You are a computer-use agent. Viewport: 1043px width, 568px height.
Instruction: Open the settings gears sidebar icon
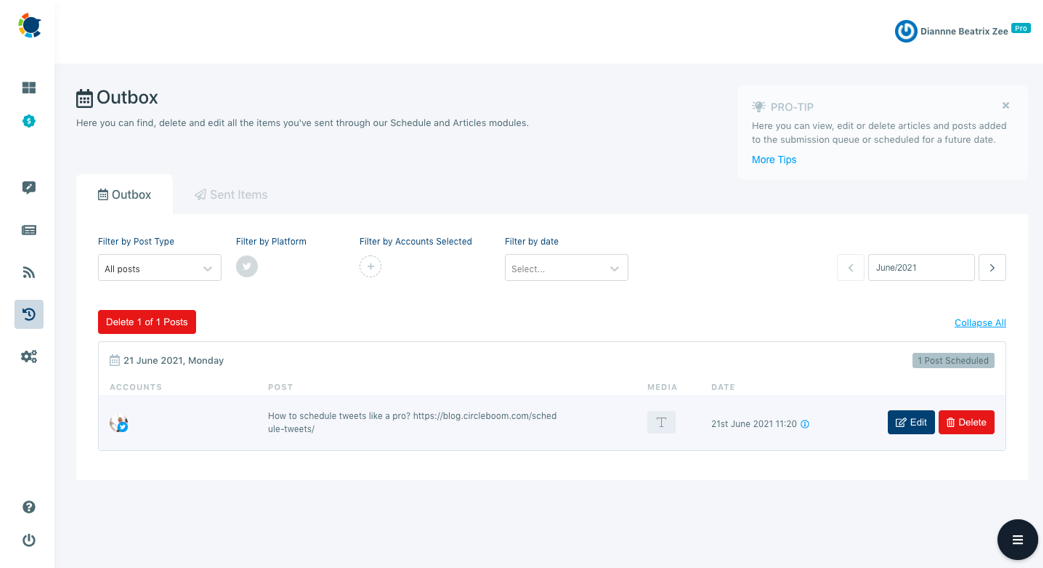click(x=29, y=356)
